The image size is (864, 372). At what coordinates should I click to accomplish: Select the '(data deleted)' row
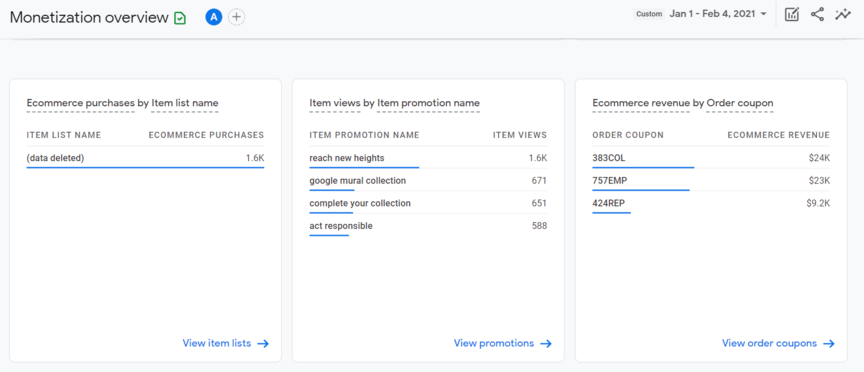pos(145,158)
